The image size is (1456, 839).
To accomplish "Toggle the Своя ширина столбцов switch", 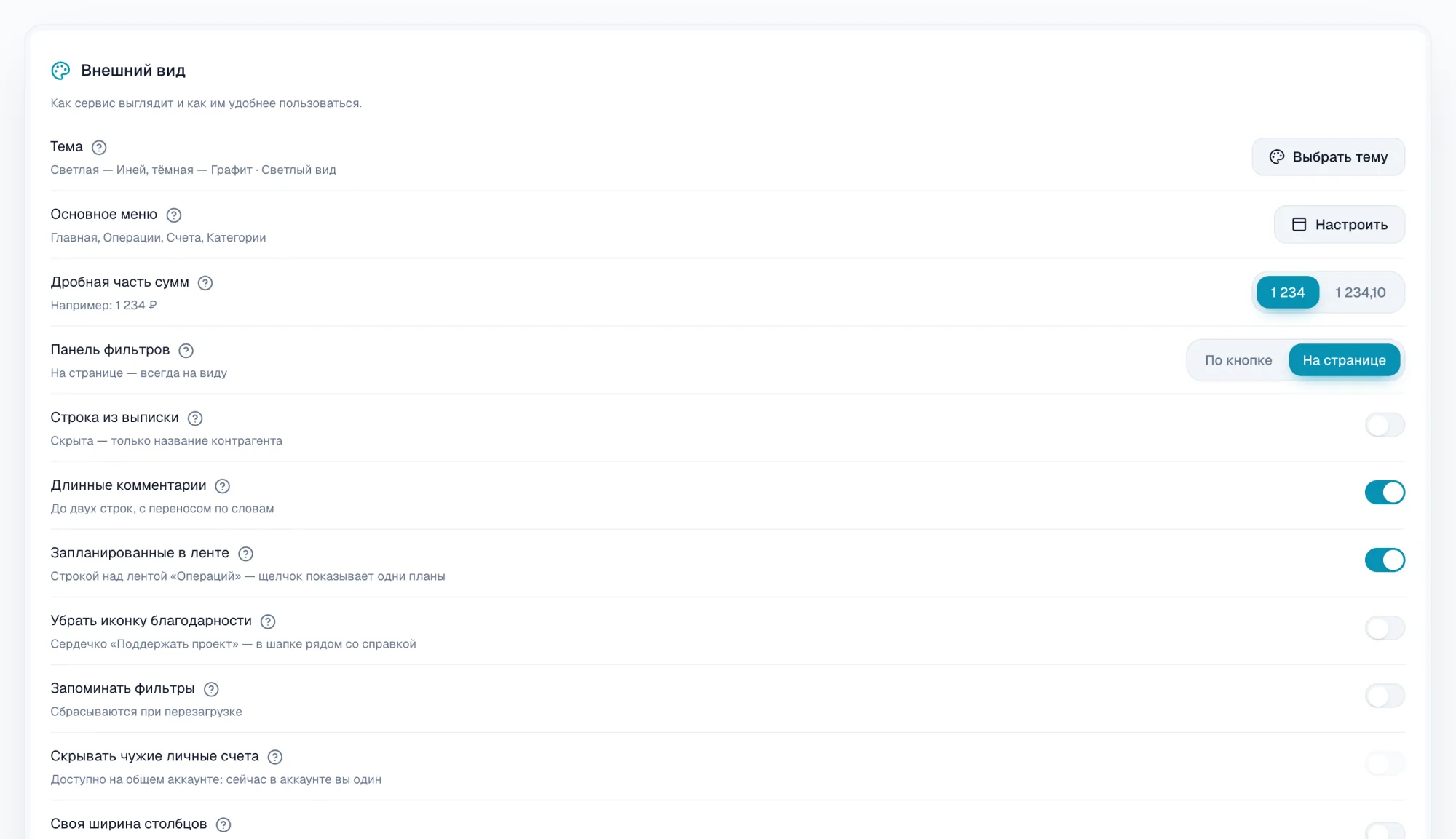I will pyautogui.click(x=1385, y=830).
